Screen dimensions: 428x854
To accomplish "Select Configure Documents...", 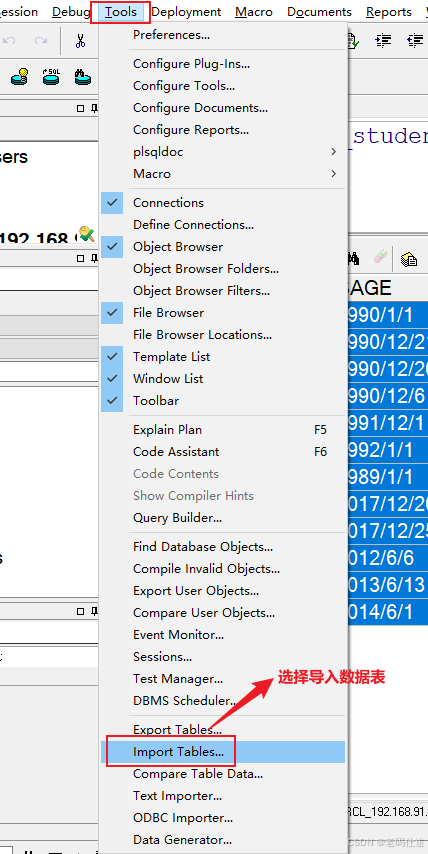I will (x=223, y=108).
